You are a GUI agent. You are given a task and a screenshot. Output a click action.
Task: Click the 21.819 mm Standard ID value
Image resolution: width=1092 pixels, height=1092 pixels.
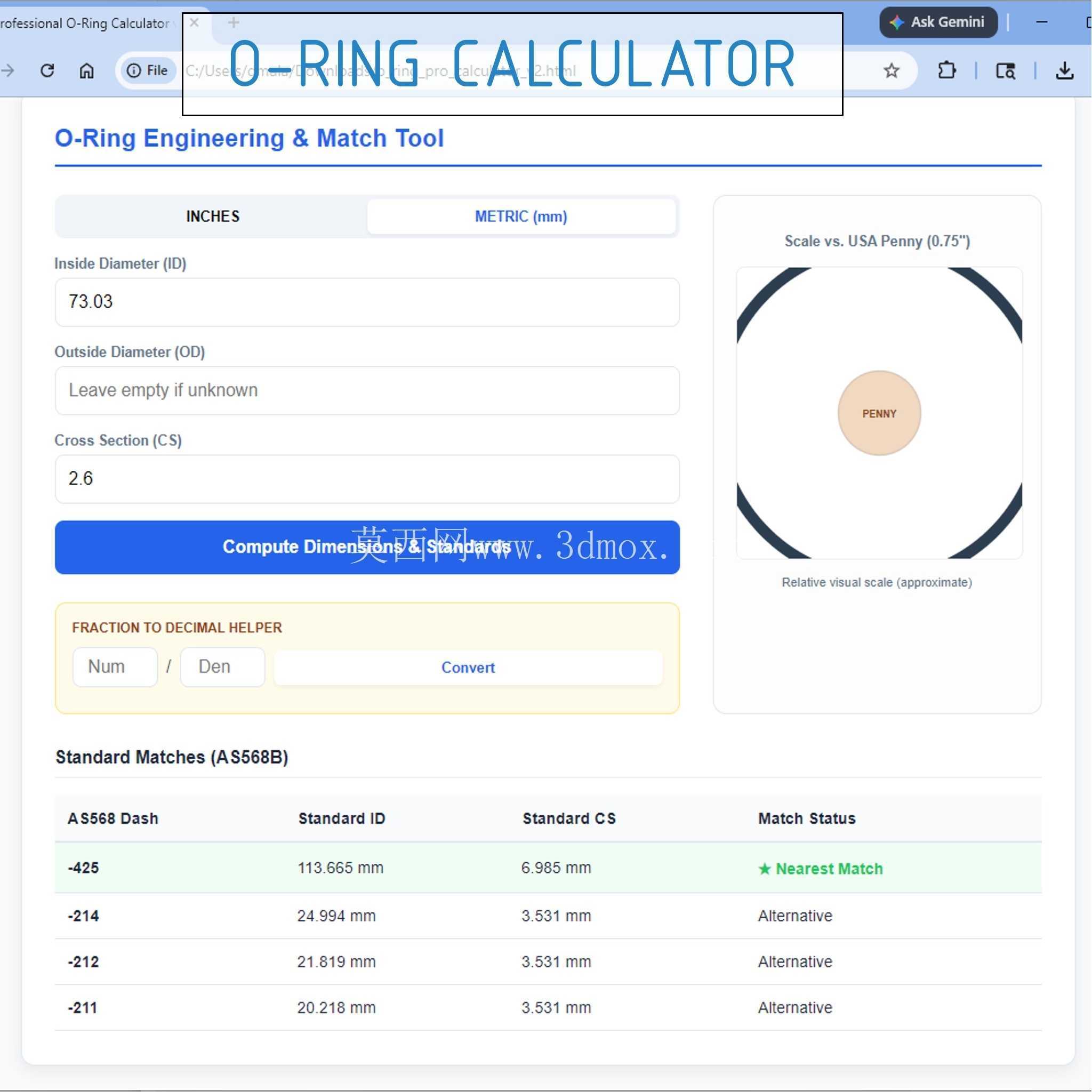point(336,961)
